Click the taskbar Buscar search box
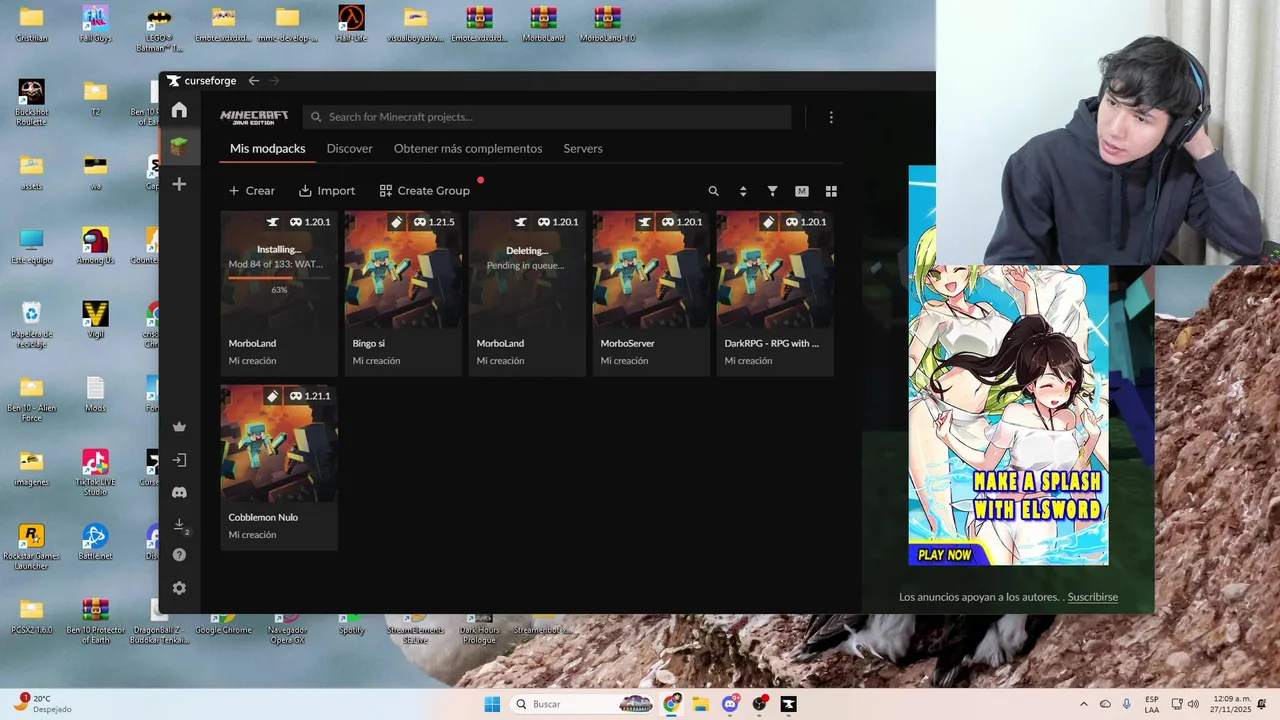This screenshot has height=720, width=1280. click(x=584, y=704)
